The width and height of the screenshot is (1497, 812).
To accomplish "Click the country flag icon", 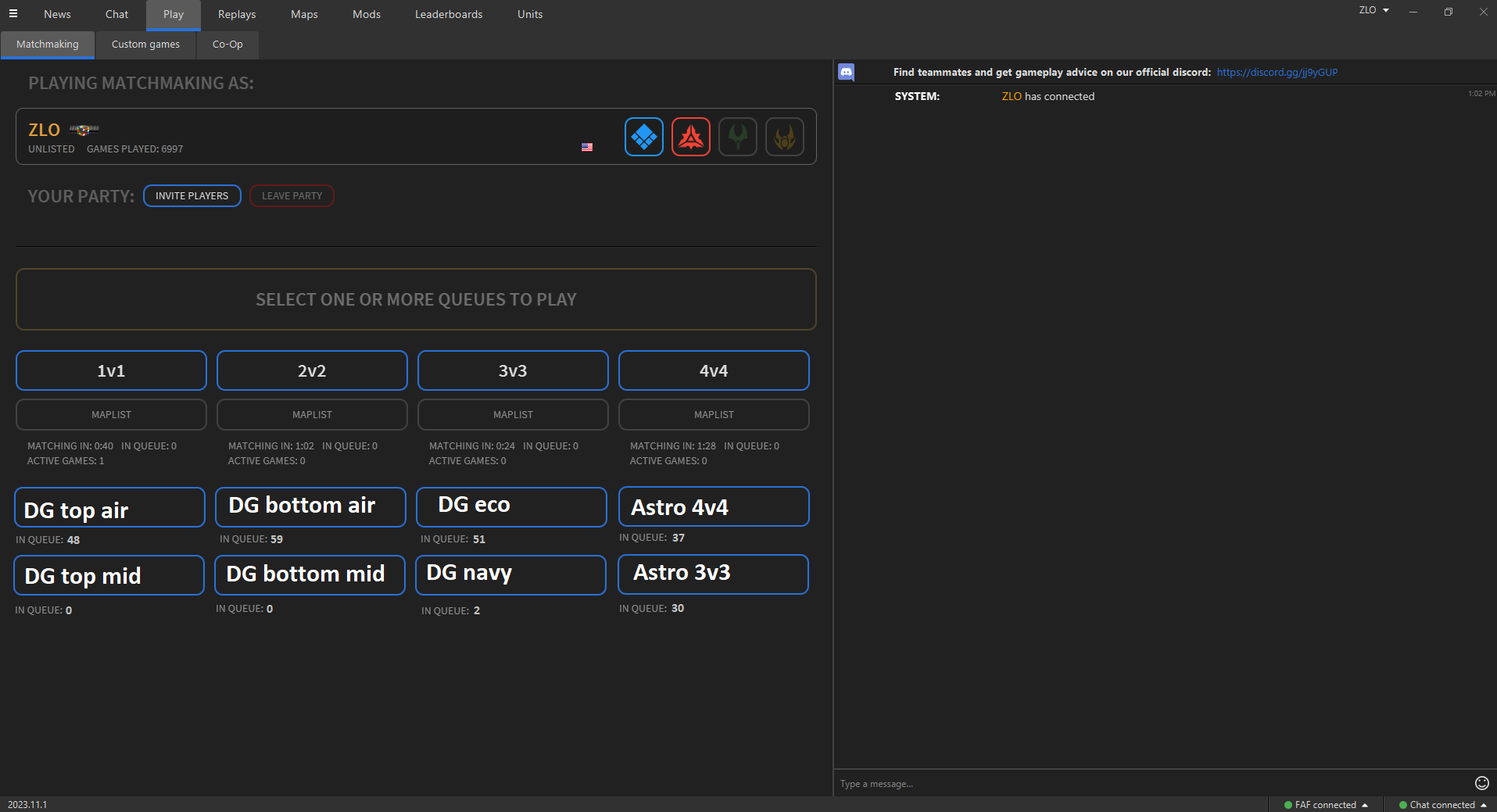I will click(587, 147).
